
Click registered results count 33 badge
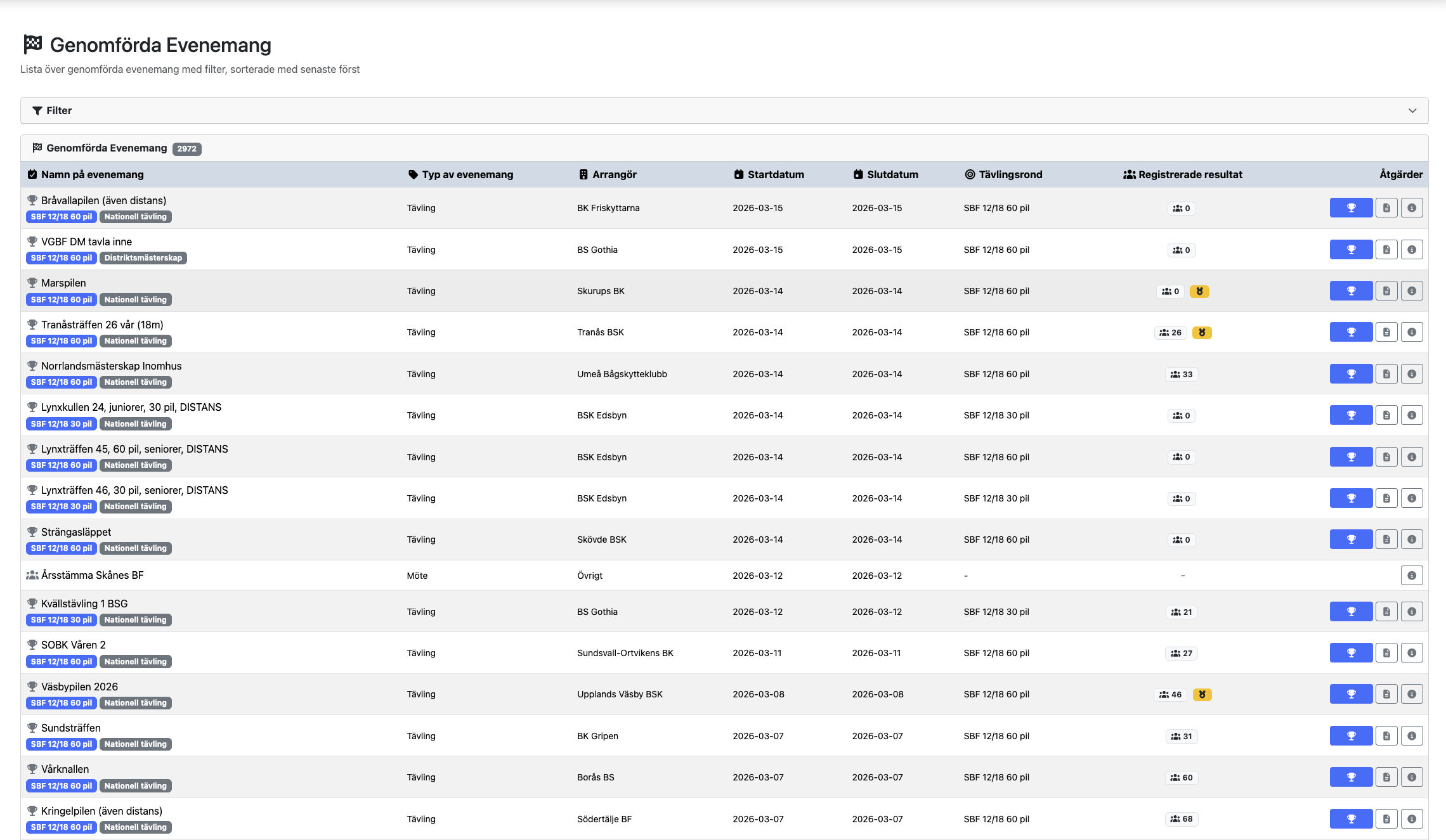click(x=1182, y=375)
